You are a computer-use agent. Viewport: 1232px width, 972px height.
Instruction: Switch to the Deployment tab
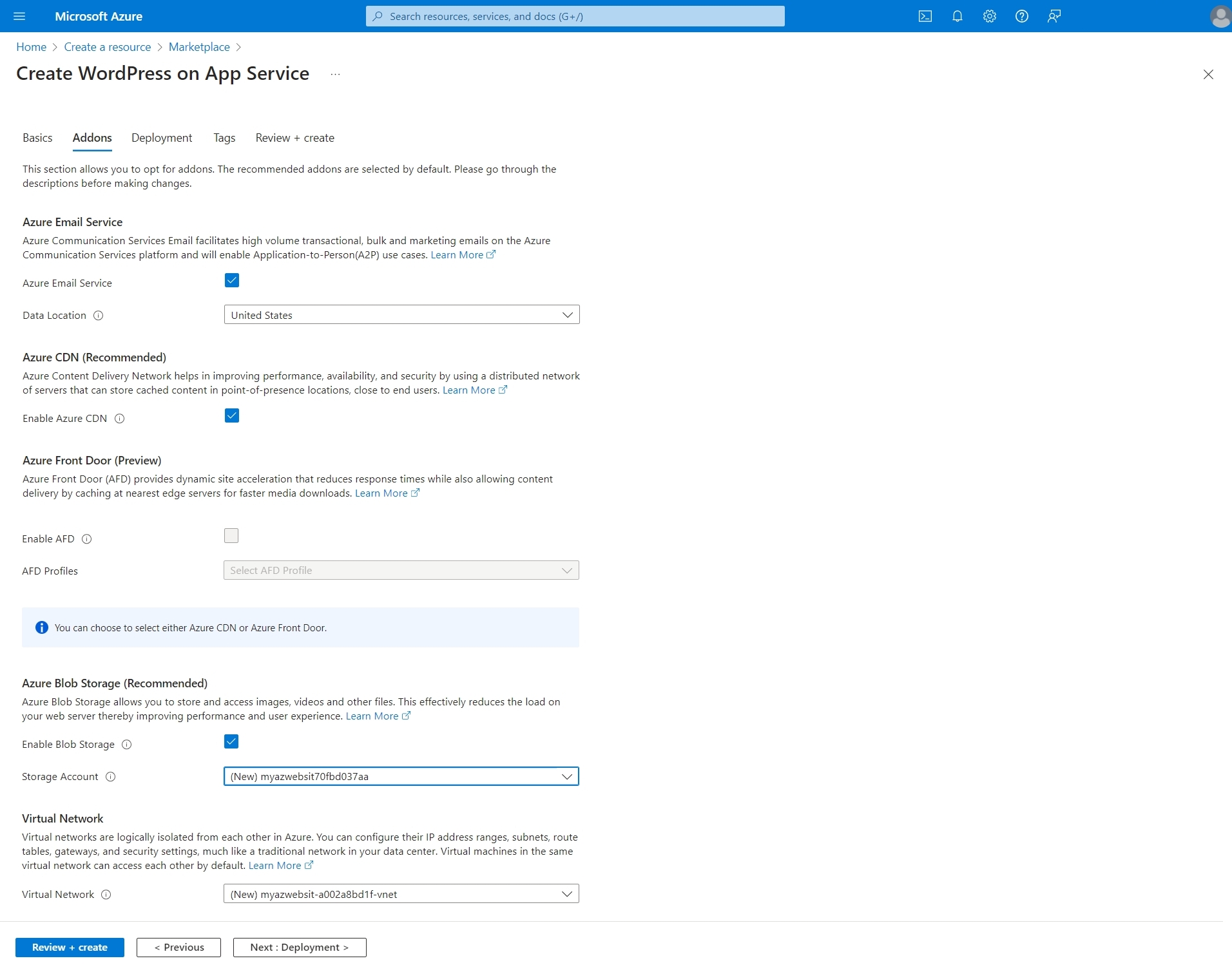(162, 138)
